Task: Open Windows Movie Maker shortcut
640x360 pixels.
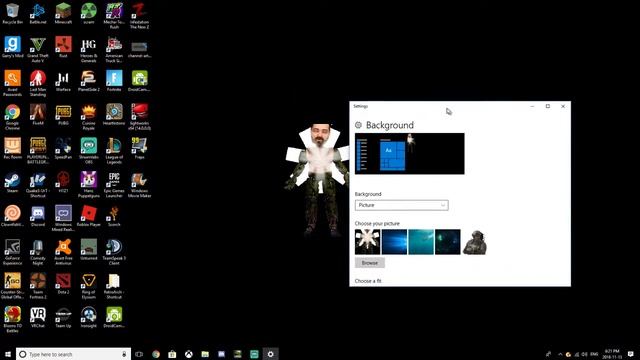Action: click(x=139, y=184)
